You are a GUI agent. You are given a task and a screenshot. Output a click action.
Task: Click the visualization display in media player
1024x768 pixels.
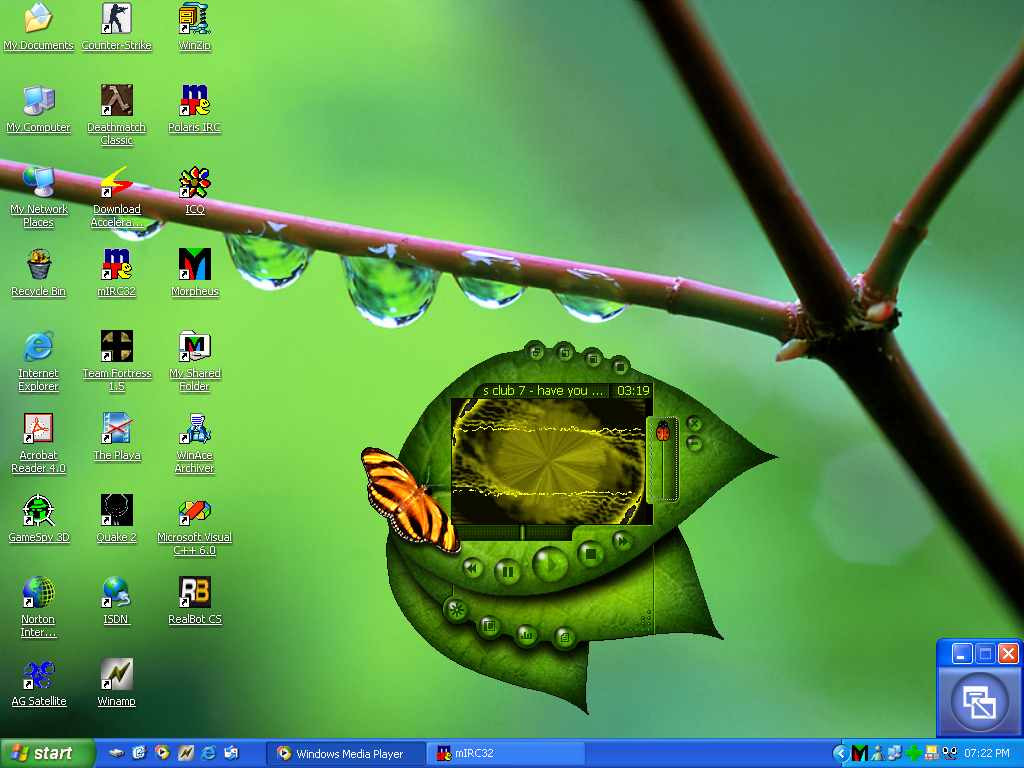(x=551, y=461)
